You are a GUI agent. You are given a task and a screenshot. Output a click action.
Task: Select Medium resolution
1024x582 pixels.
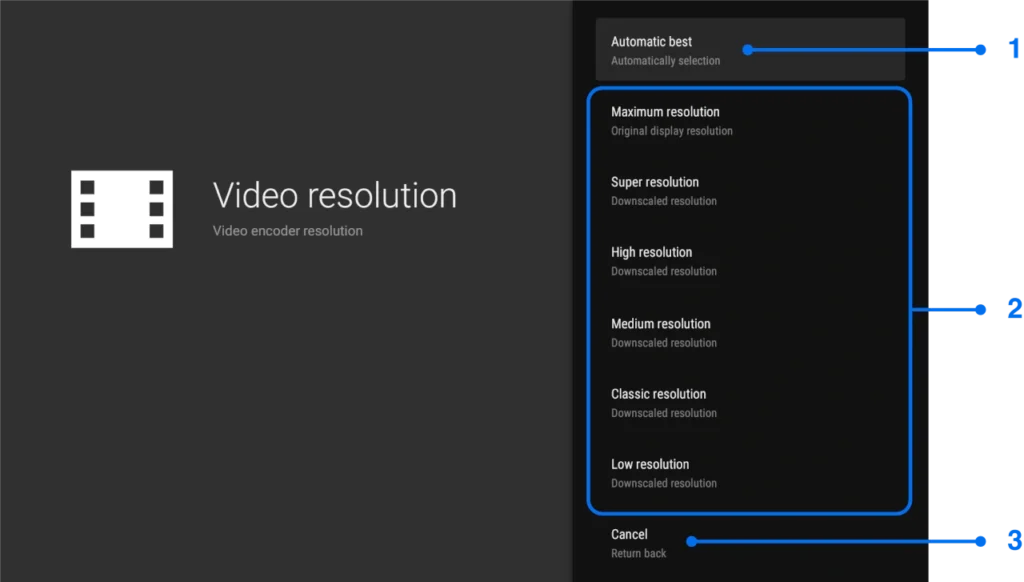pyautogui.click(x=660, y=323)
